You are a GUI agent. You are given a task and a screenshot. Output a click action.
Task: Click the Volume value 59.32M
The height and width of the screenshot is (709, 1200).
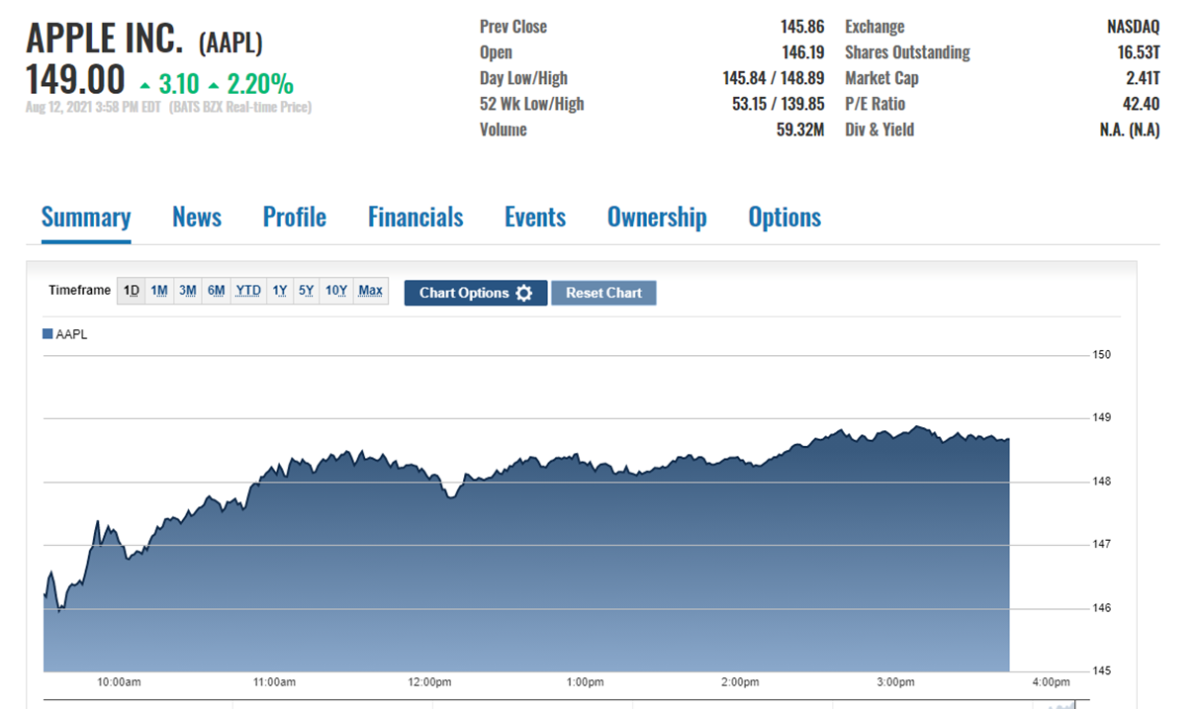800,130
